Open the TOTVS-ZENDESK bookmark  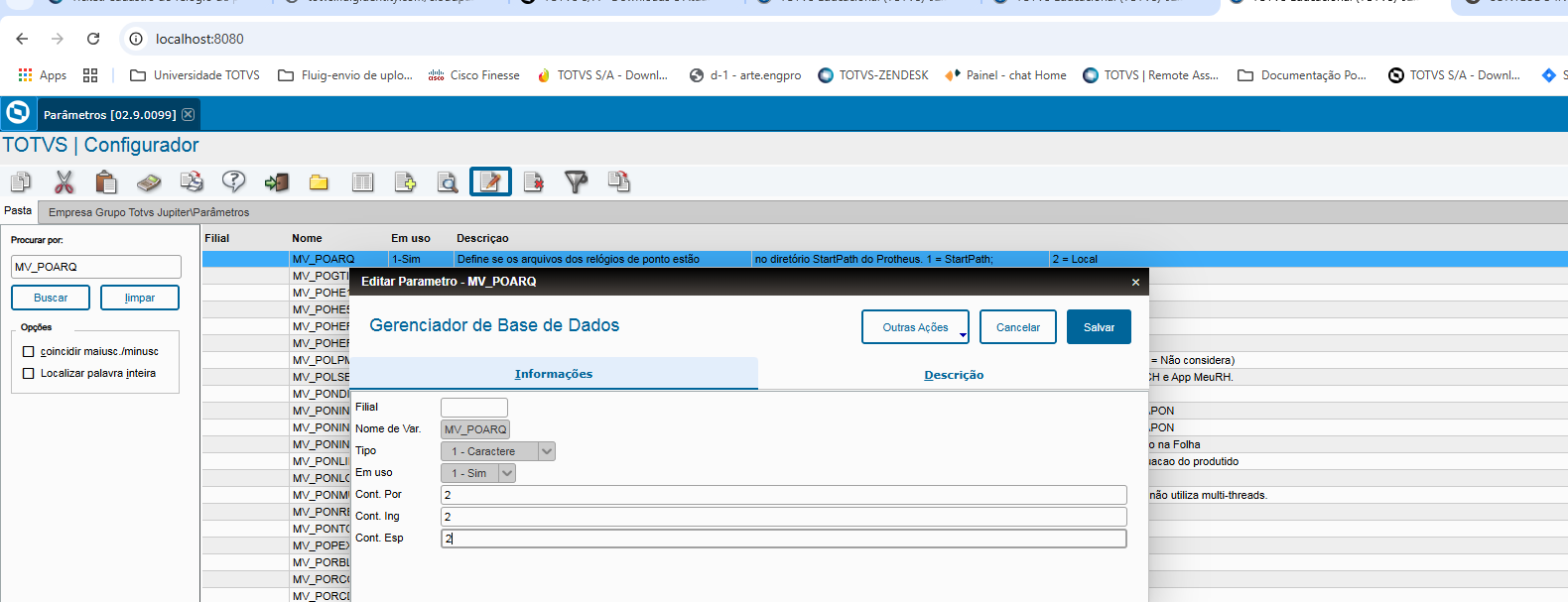(x=873, y=75)
